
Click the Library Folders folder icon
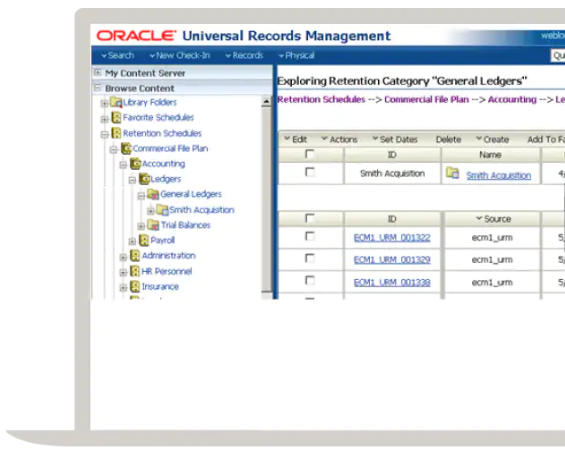[x=116, y=102]
